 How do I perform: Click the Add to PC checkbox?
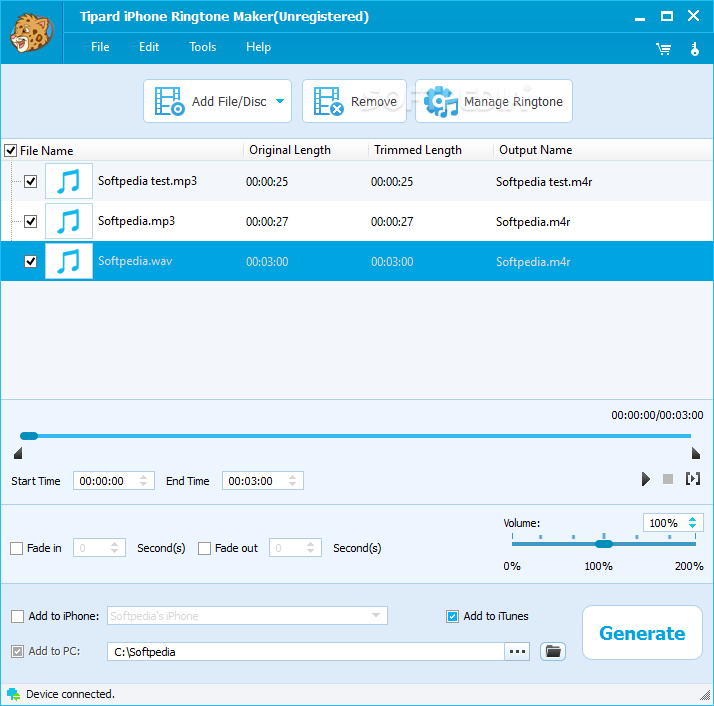17,651
